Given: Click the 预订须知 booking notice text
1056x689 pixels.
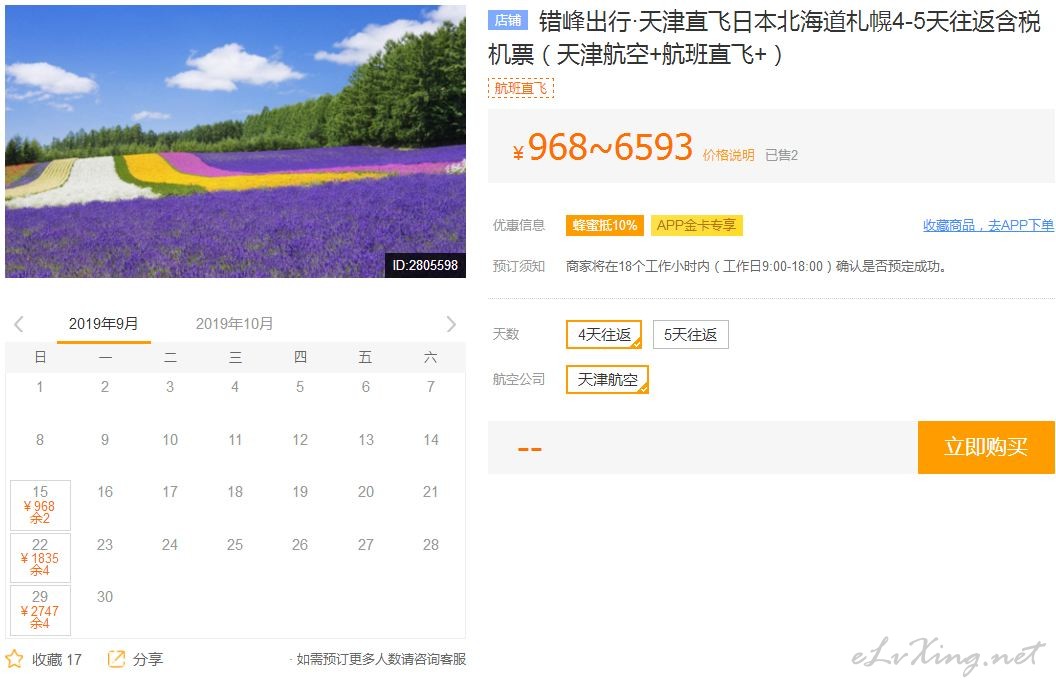Looking at the screenshot, I should tap(519, 267).
